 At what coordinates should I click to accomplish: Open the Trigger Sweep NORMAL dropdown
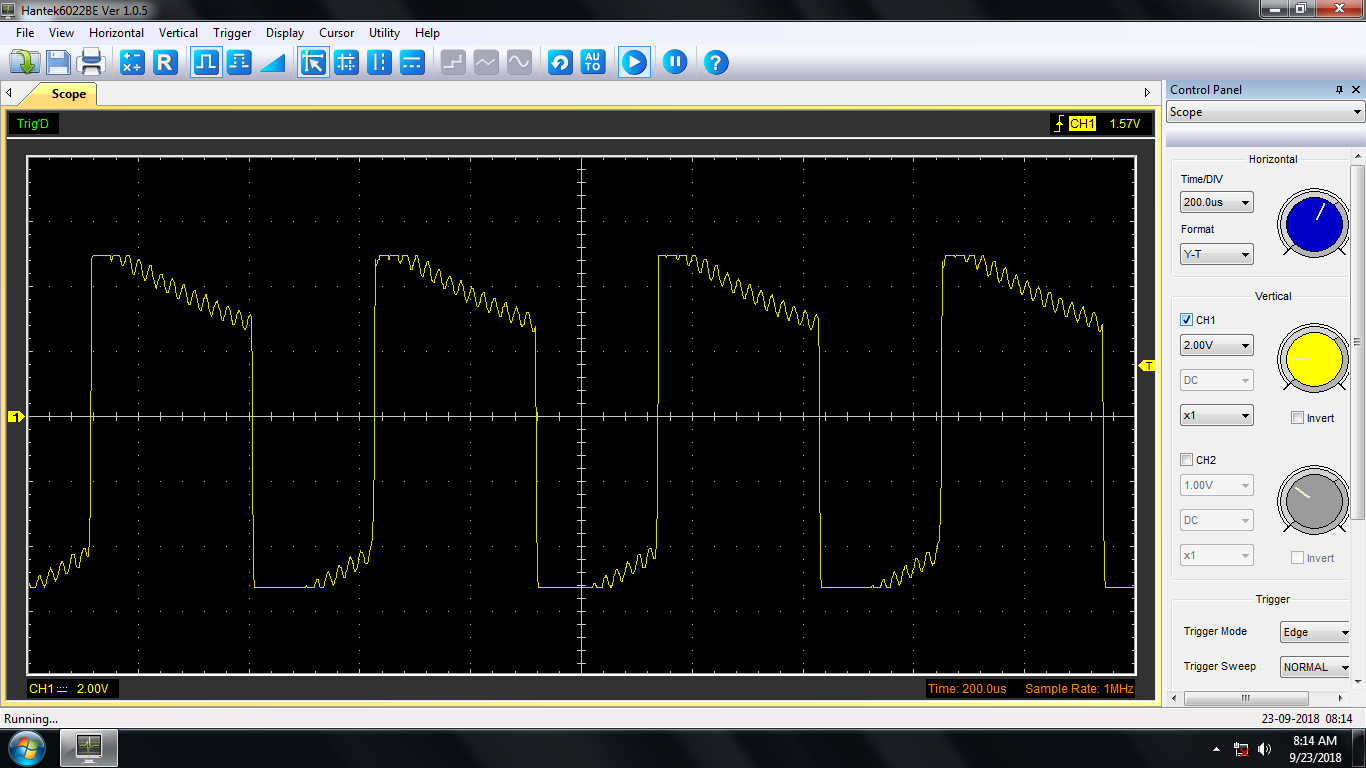point(1316,667)
